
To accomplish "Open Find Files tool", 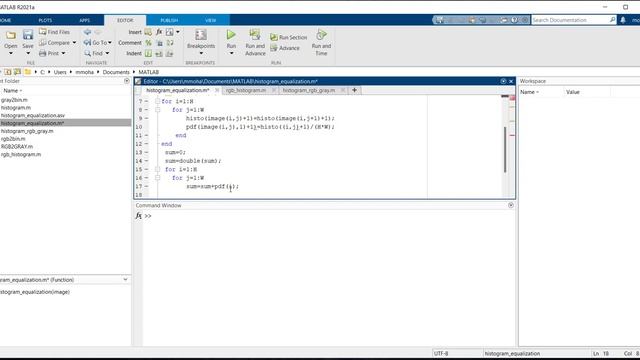I will (54, 32).
